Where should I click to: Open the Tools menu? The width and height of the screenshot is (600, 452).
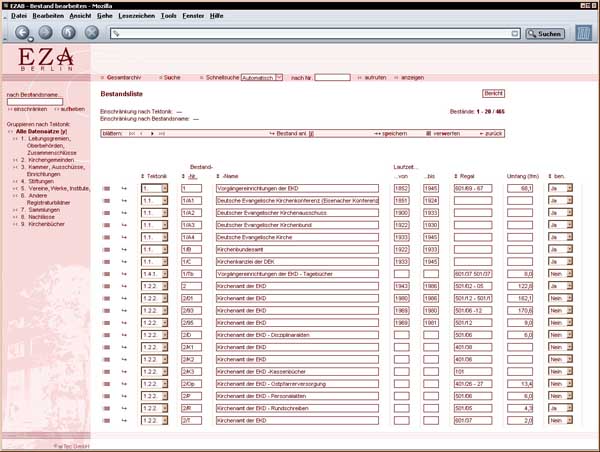coord(168,16)
